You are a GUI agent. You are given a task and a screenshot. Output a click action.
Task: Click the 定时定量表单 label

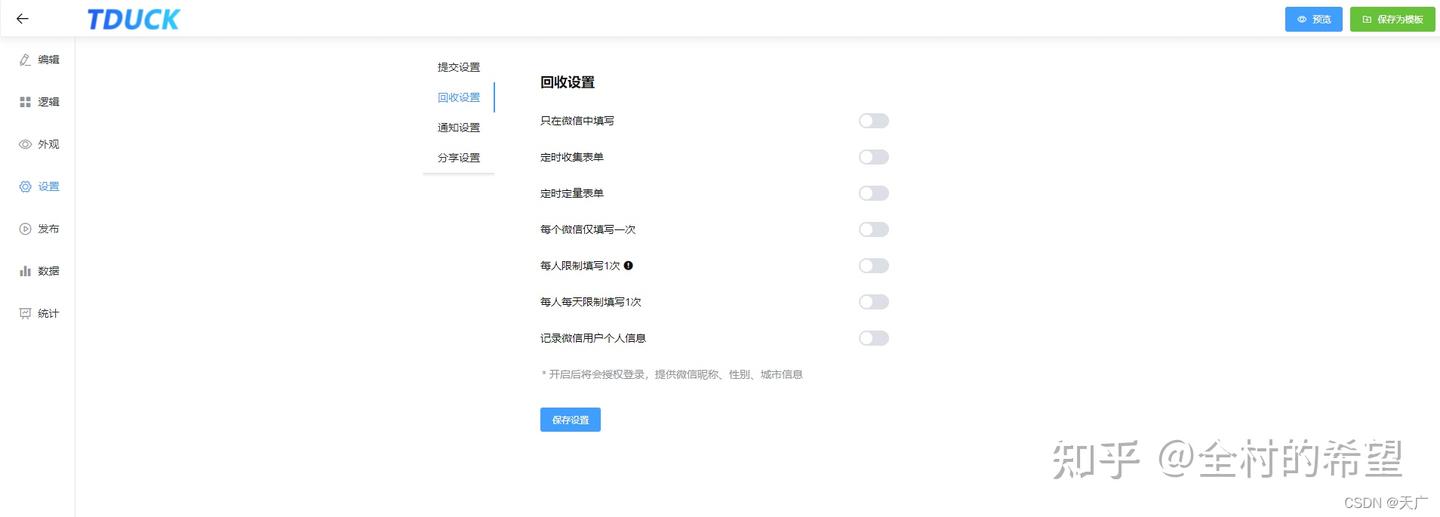point(572,193)
